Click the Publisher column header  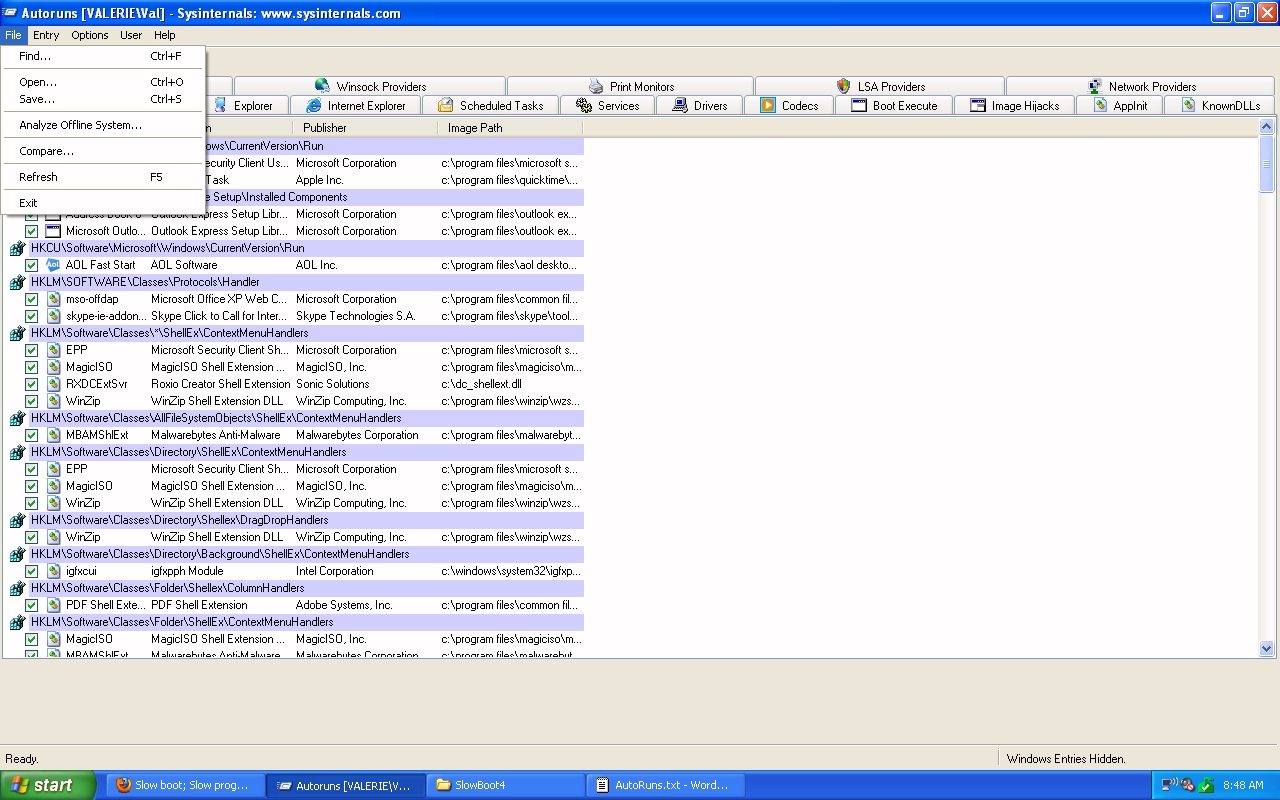pyautogui.click(x=364, y=128)
